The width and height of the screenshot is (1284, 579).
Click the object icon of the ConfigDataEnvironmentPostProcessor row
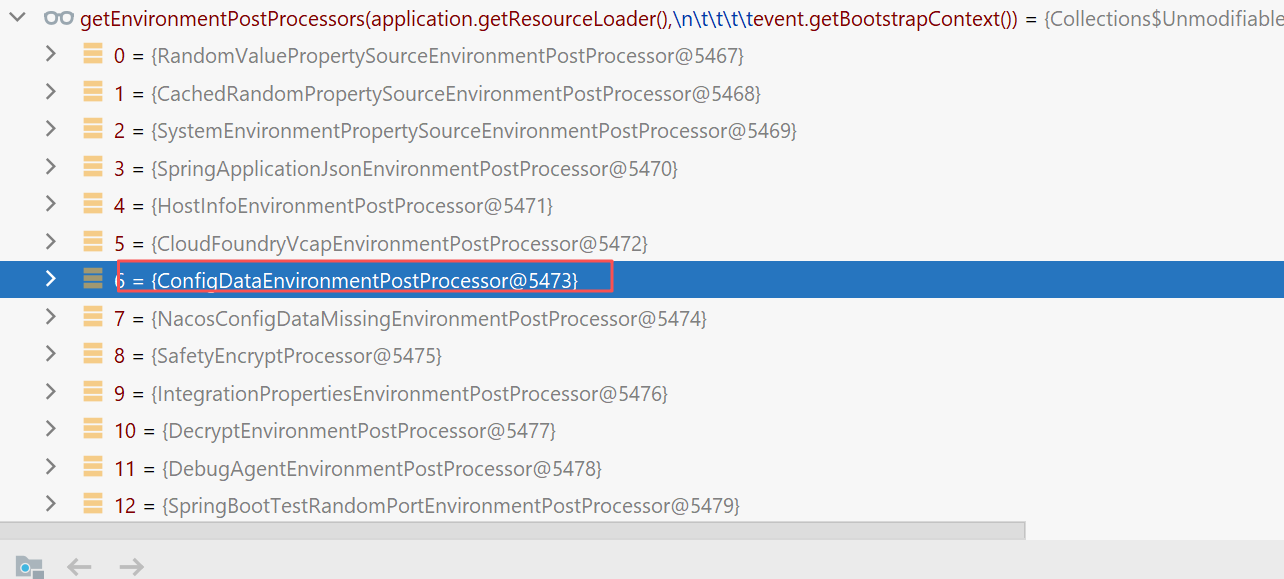pyautogui.click(x=93, y=280)
